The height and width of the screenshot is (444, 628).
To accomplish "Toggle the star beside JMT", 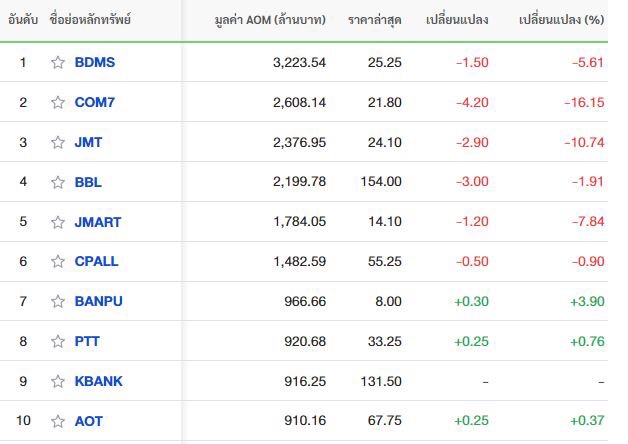I will click(x=57, y=142).
